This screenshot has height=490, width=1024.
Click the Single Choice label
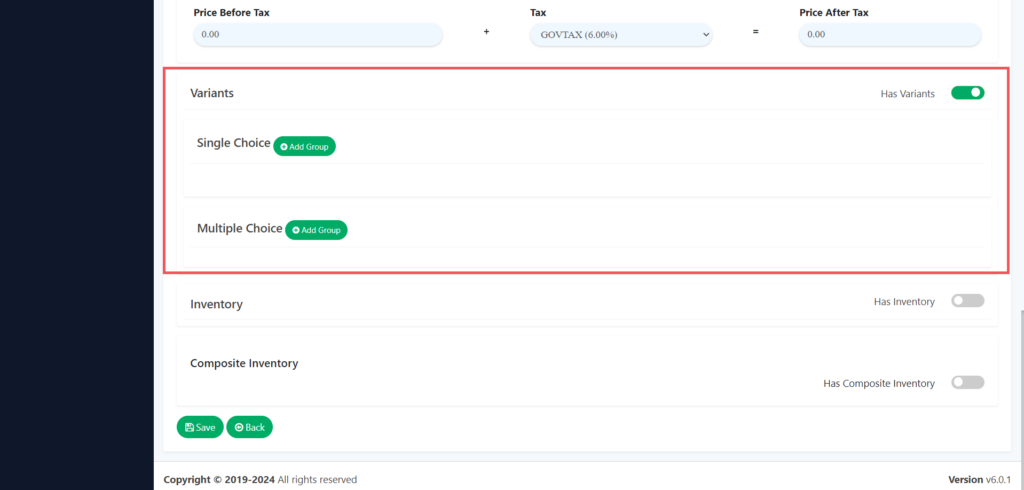pos(233,143)
